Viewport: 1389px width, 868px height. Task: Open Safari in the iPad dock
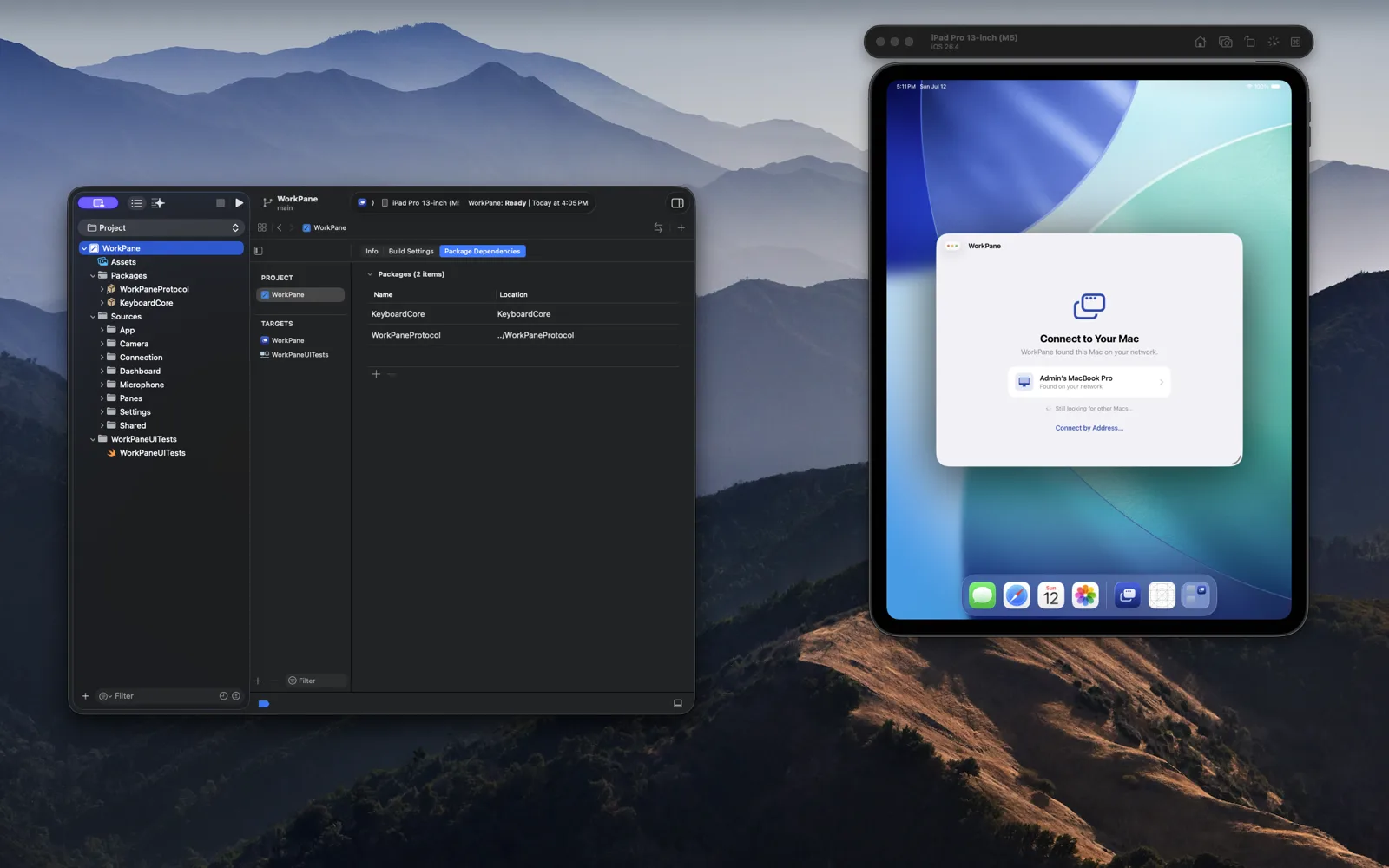click(1017, 595)
